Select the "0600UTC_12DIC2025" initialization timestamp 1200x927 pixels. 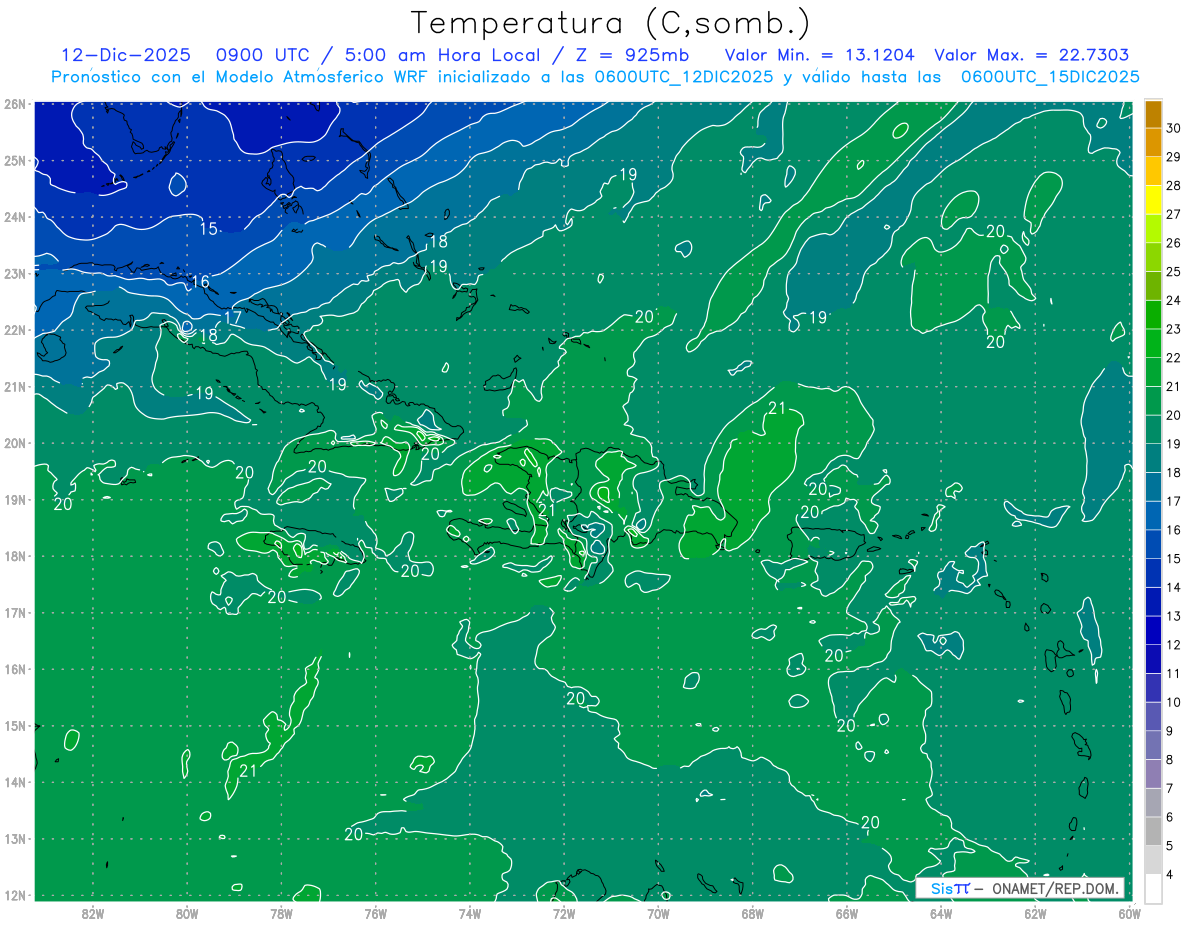coord(684,76)
